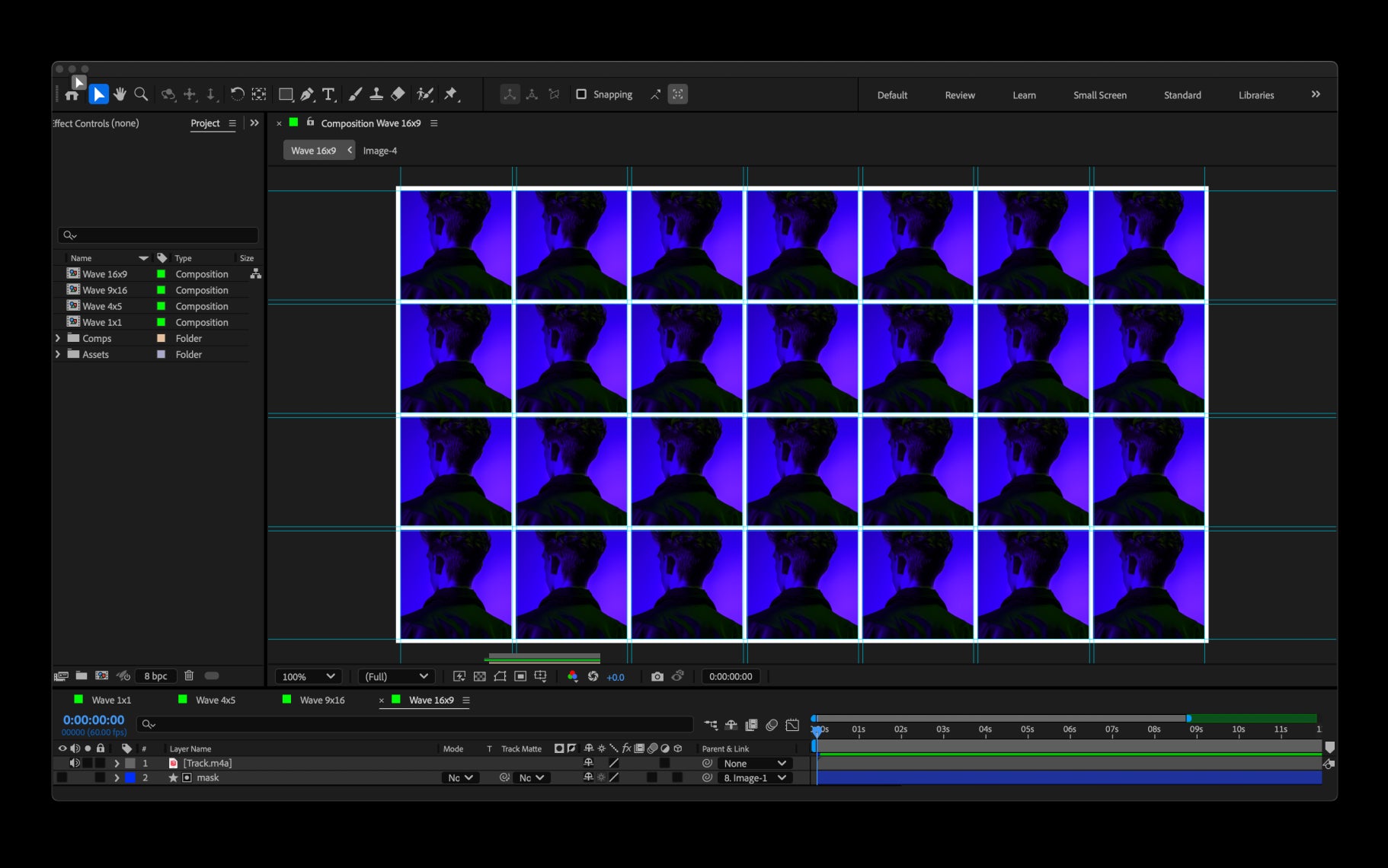This screenshot has width=1388, height=868.
Task: Click the Image-4 breadcrumb link
Action: pos(379,151)
